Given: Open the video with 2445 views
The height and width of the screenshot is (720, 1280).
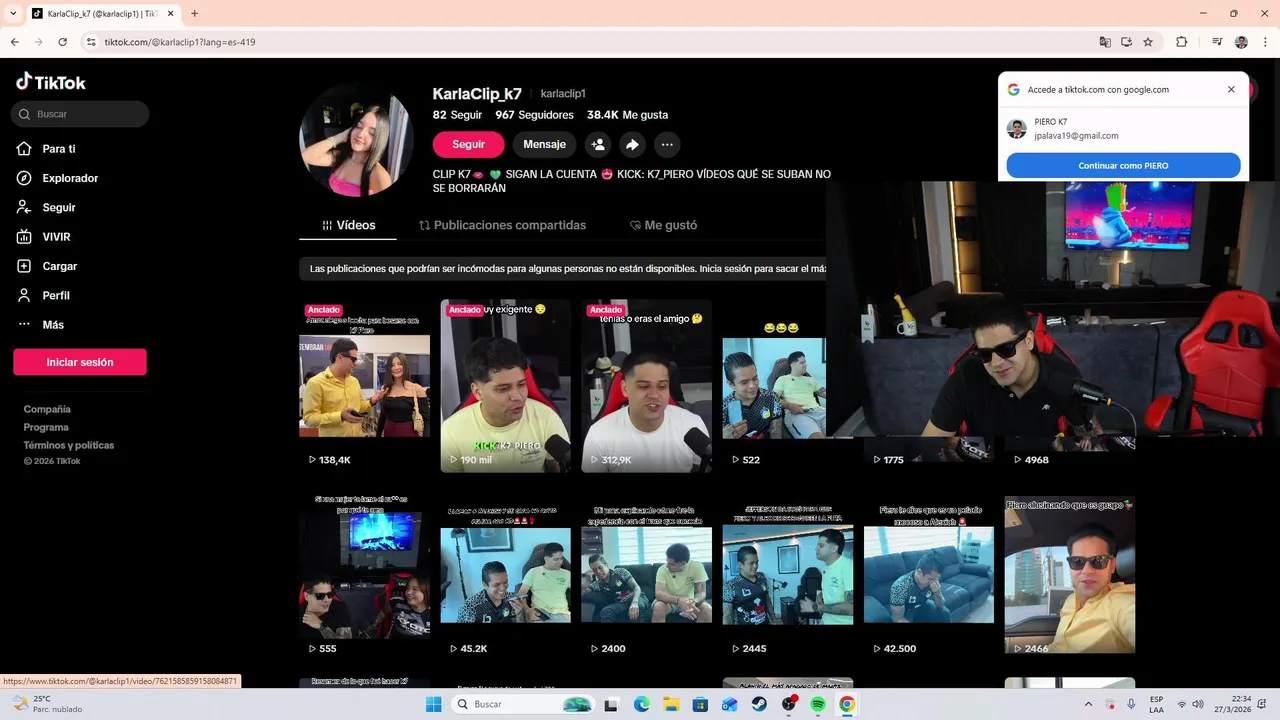Looking at the screenshot, I should [788, 574].
